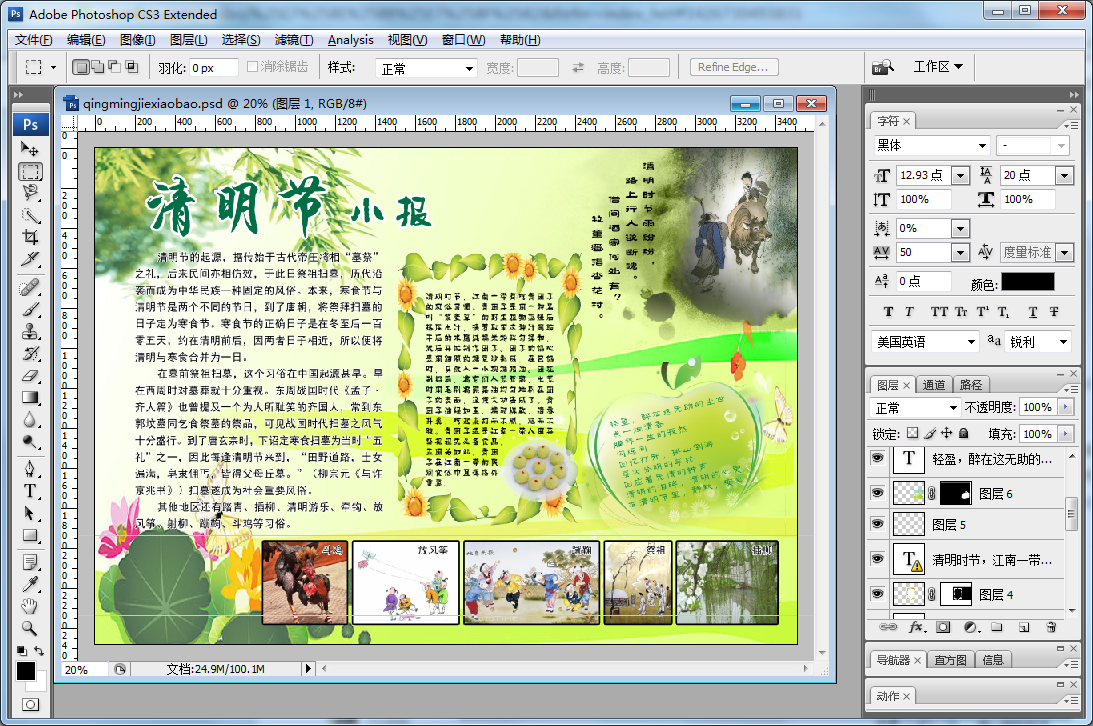Select the Notes tool
Viewport: 1093px width, 726px height.
[x=30, y=562]
